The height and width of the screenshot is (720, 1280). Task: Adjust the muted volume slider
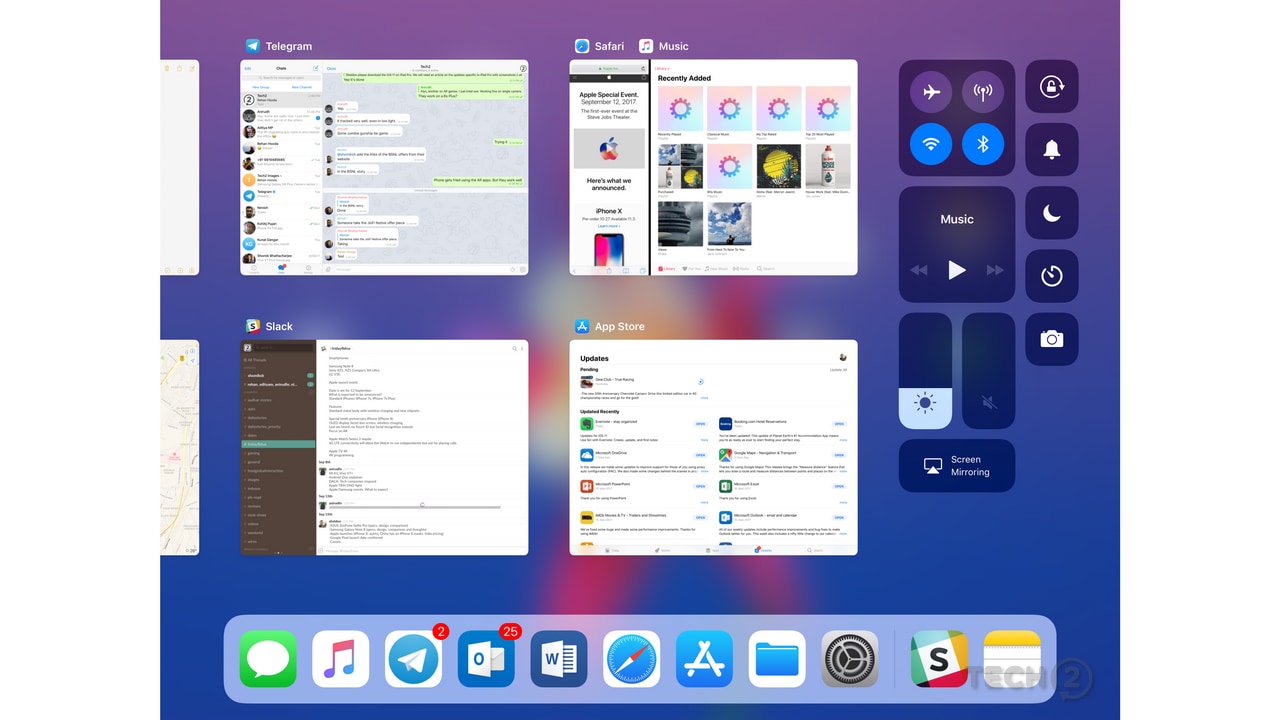pyautogui.click(x=989, y=371)
